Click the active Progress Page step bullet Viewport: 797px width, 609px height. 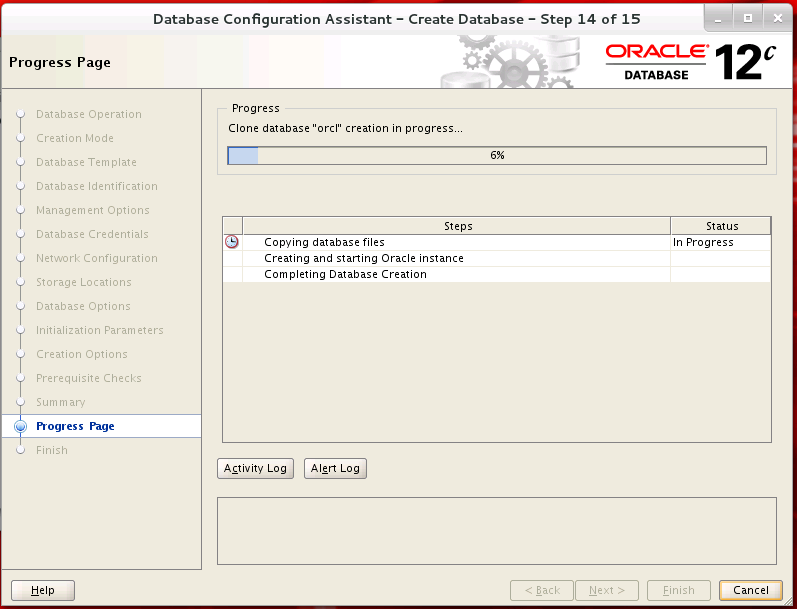coord(20,426)
